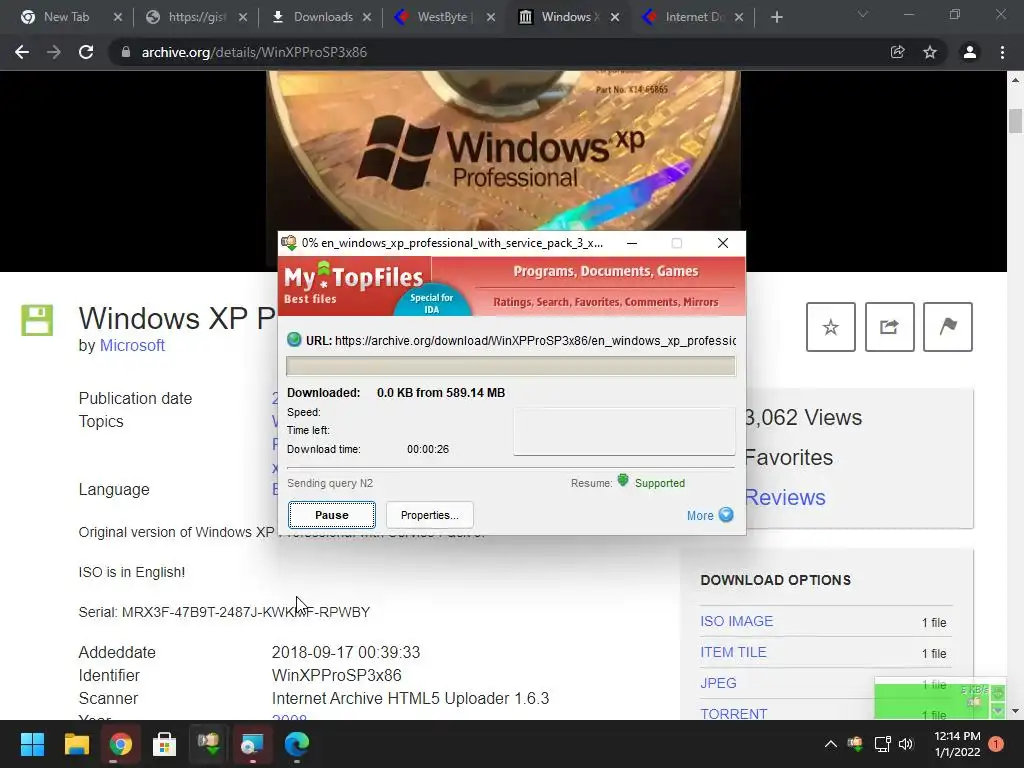Screen dimensions: 1024x768
Task: Open Microsoft Store from taskbar
Action: (165, 744)
